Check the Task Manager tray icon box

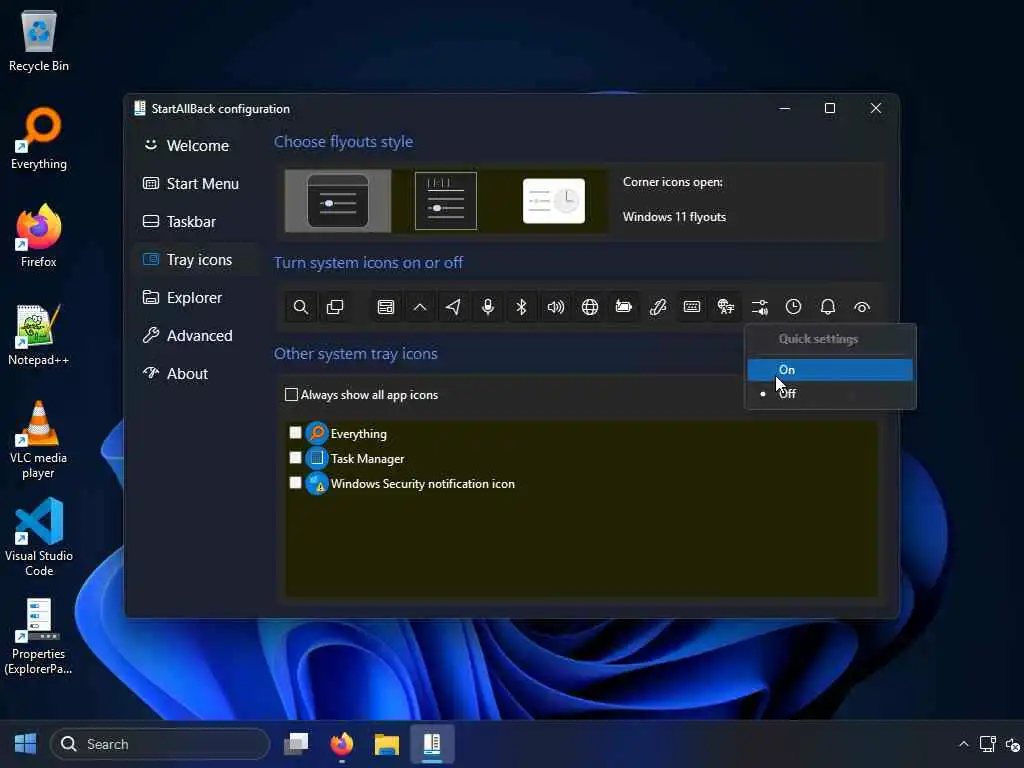(295, 458)
